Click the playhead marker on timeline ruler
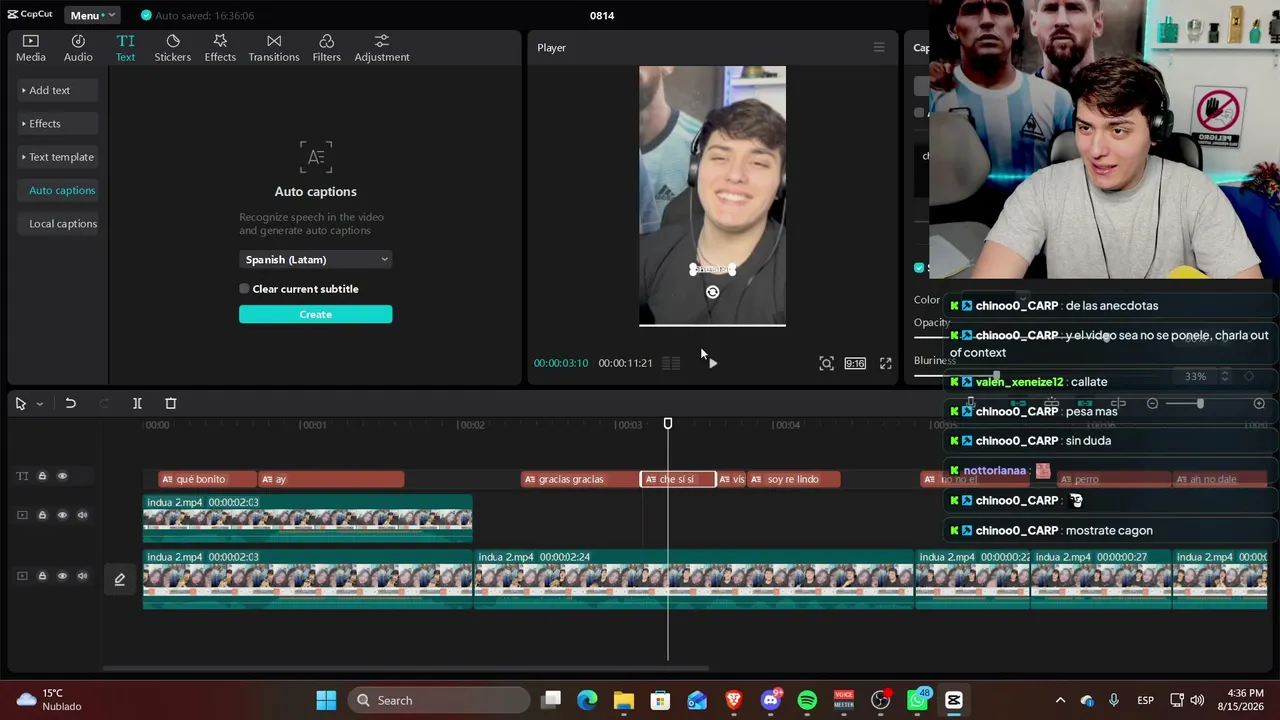 (668, 424)
